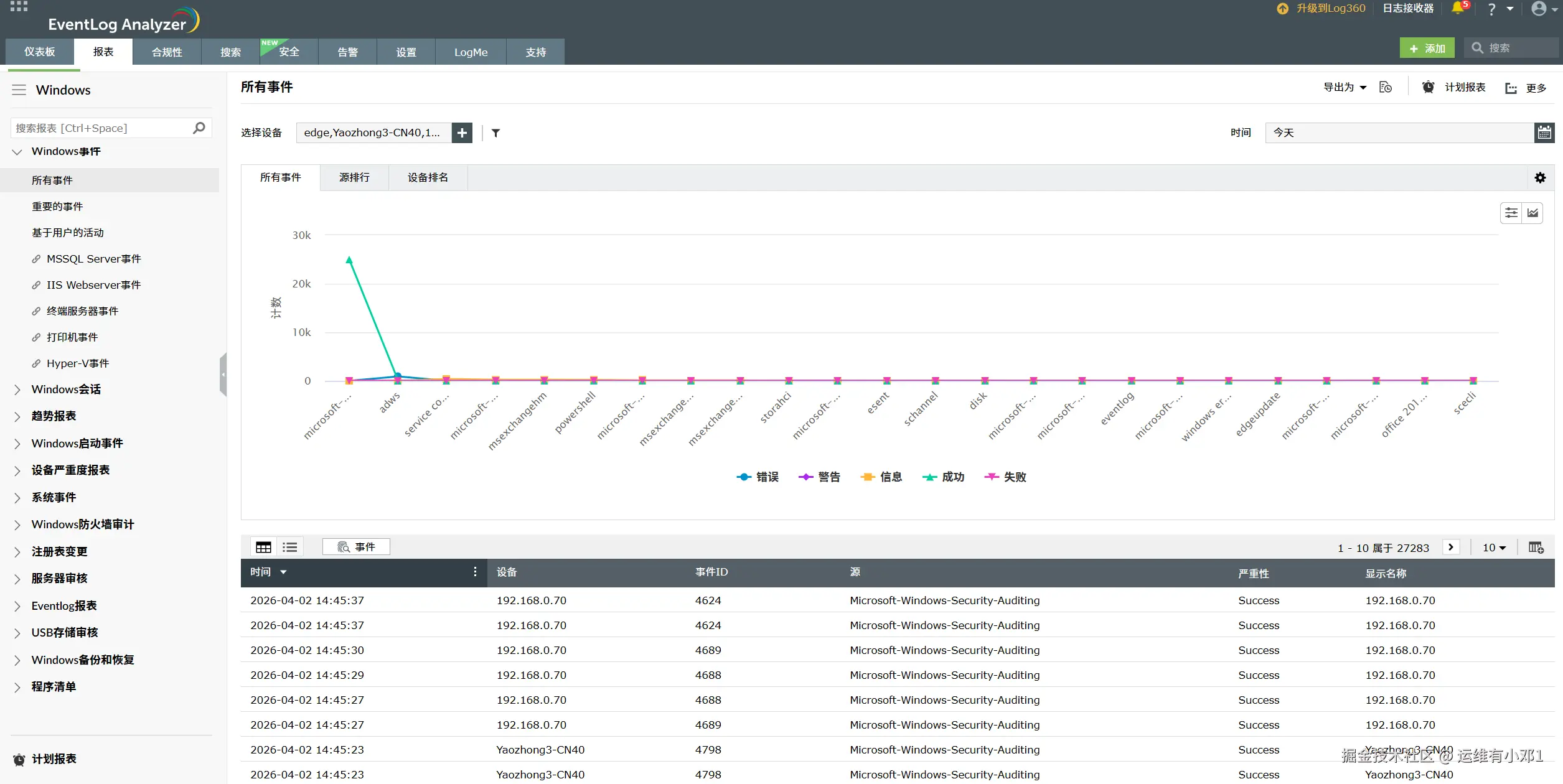Open the 导出为 export dropdown
1563x784 pixels.
point(1345,88)
